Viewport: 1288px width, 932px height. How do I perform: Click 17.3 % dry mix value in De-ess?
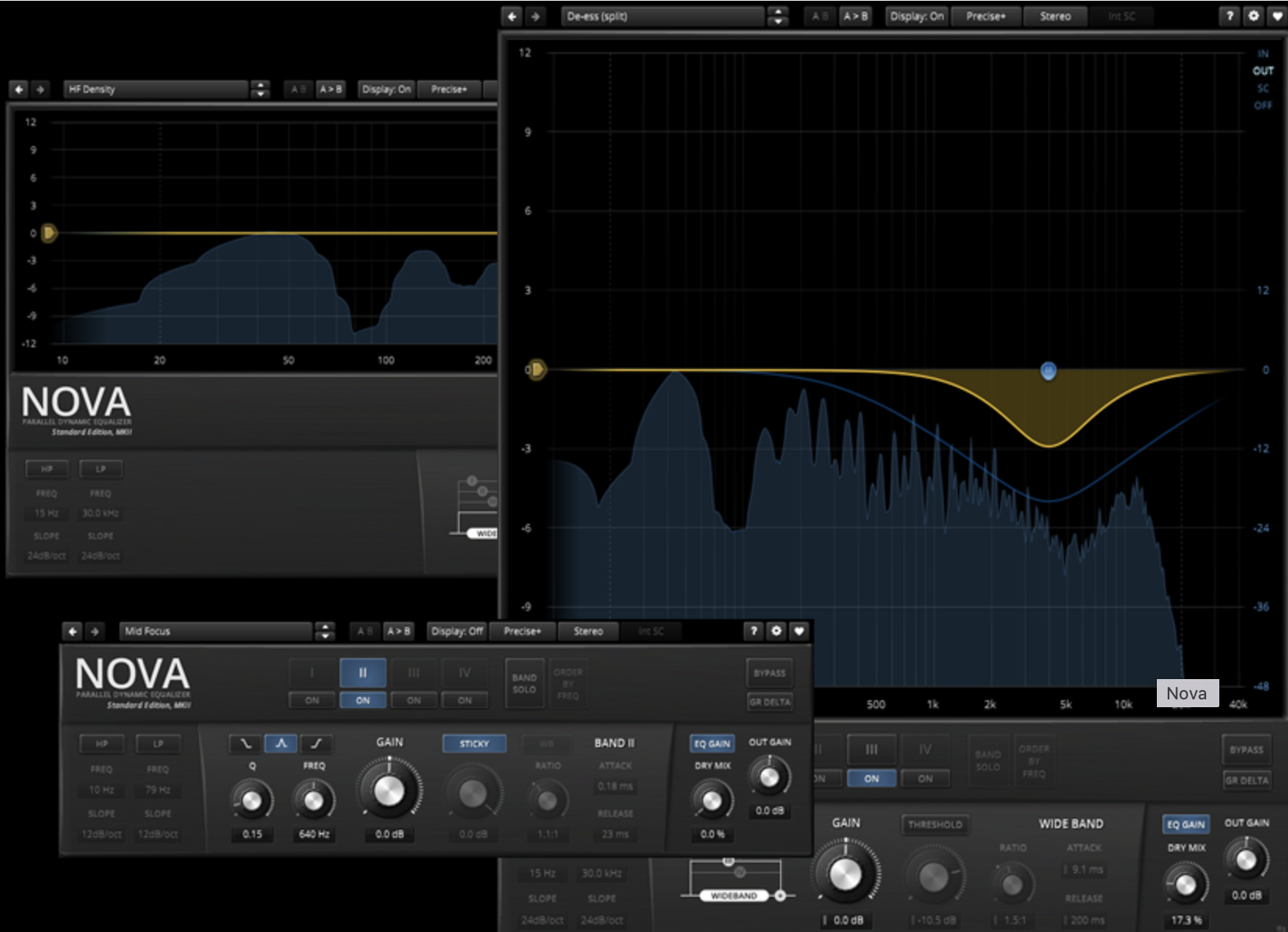[x=1186, y=920]
